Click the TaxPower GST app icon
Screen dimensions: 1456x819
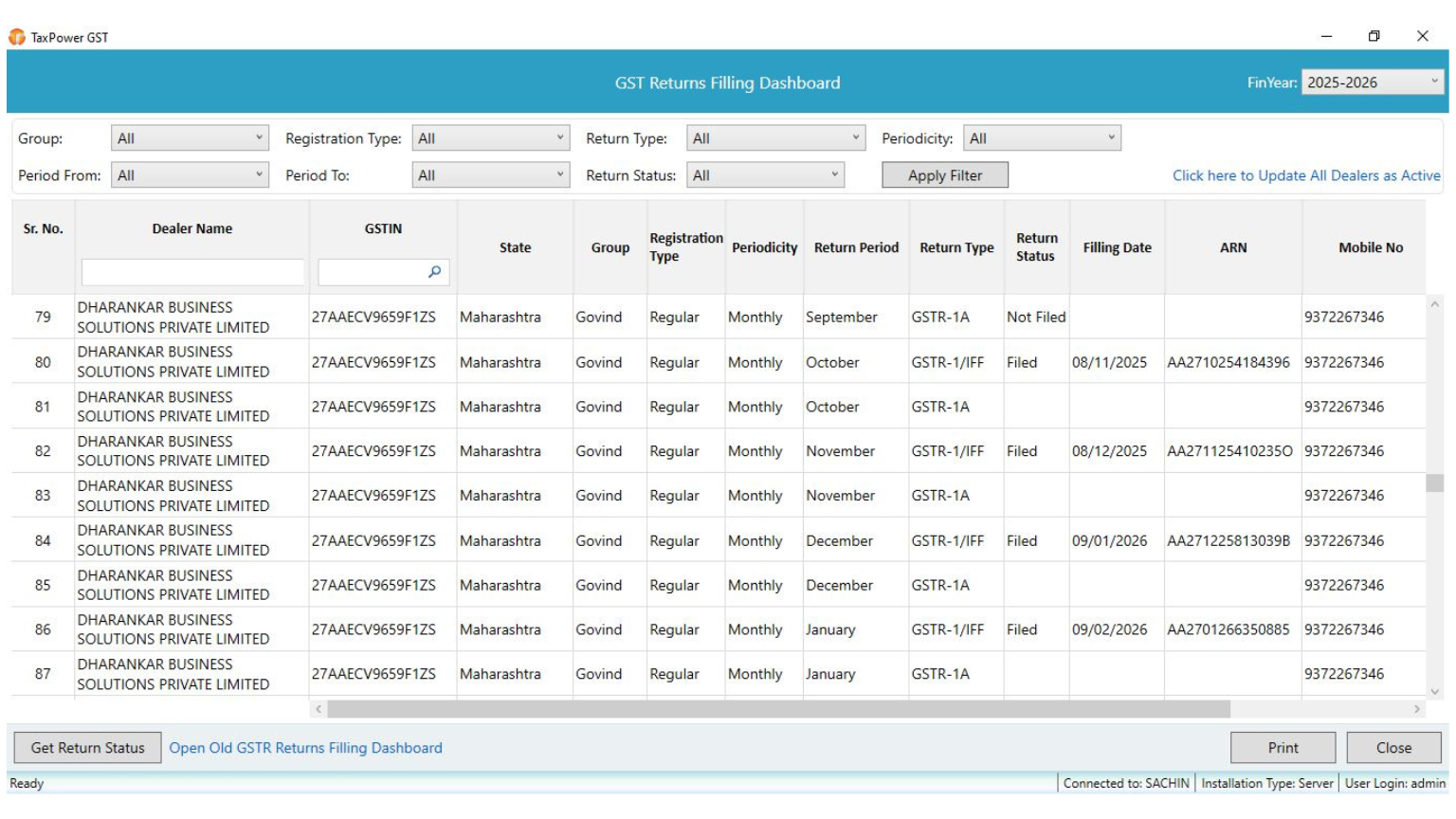click(x=17, y=37)
